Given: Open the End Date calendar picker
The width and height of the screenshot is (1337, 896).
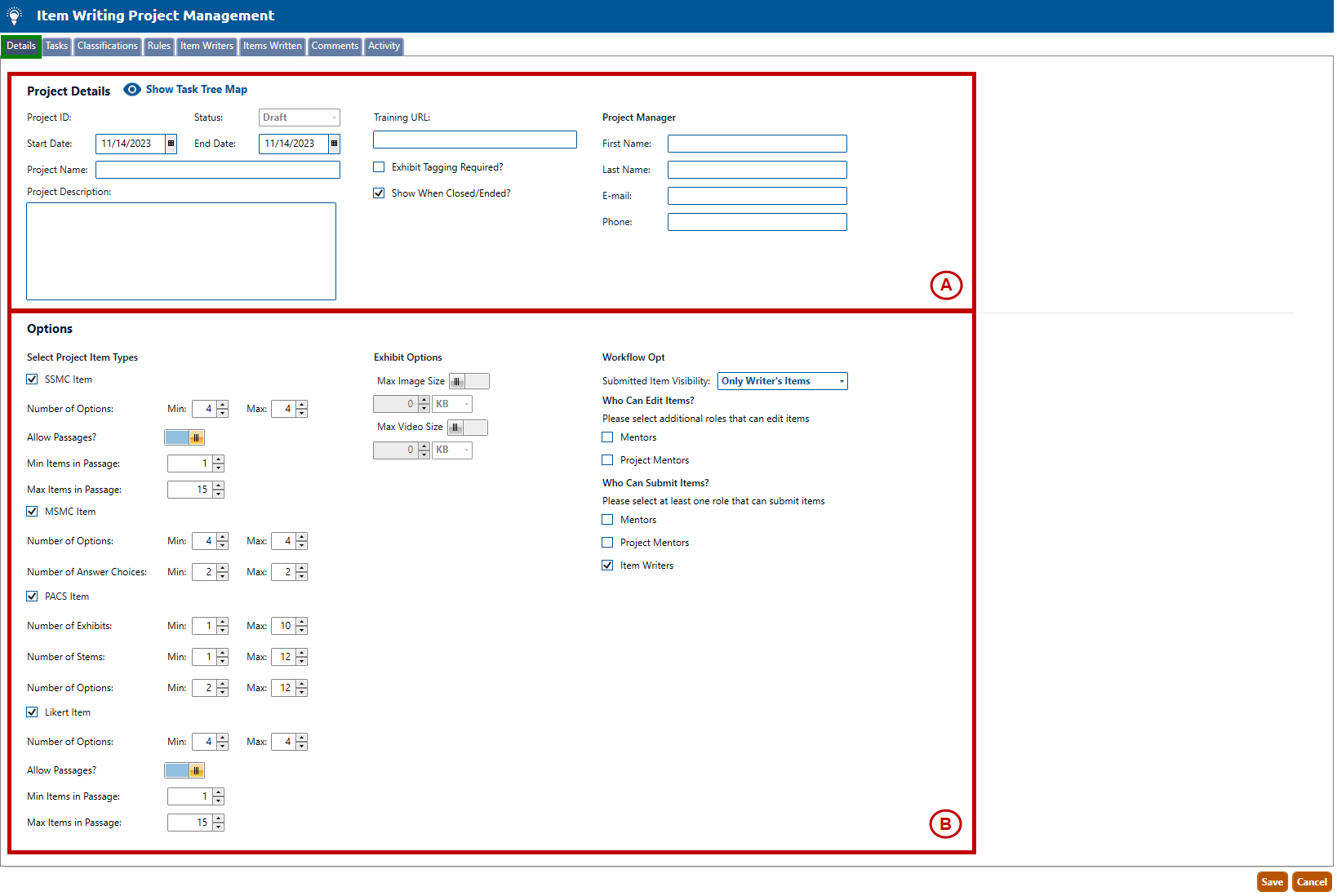Looking at the screenshot, I should pyautogui.click(x=334, y=144).
